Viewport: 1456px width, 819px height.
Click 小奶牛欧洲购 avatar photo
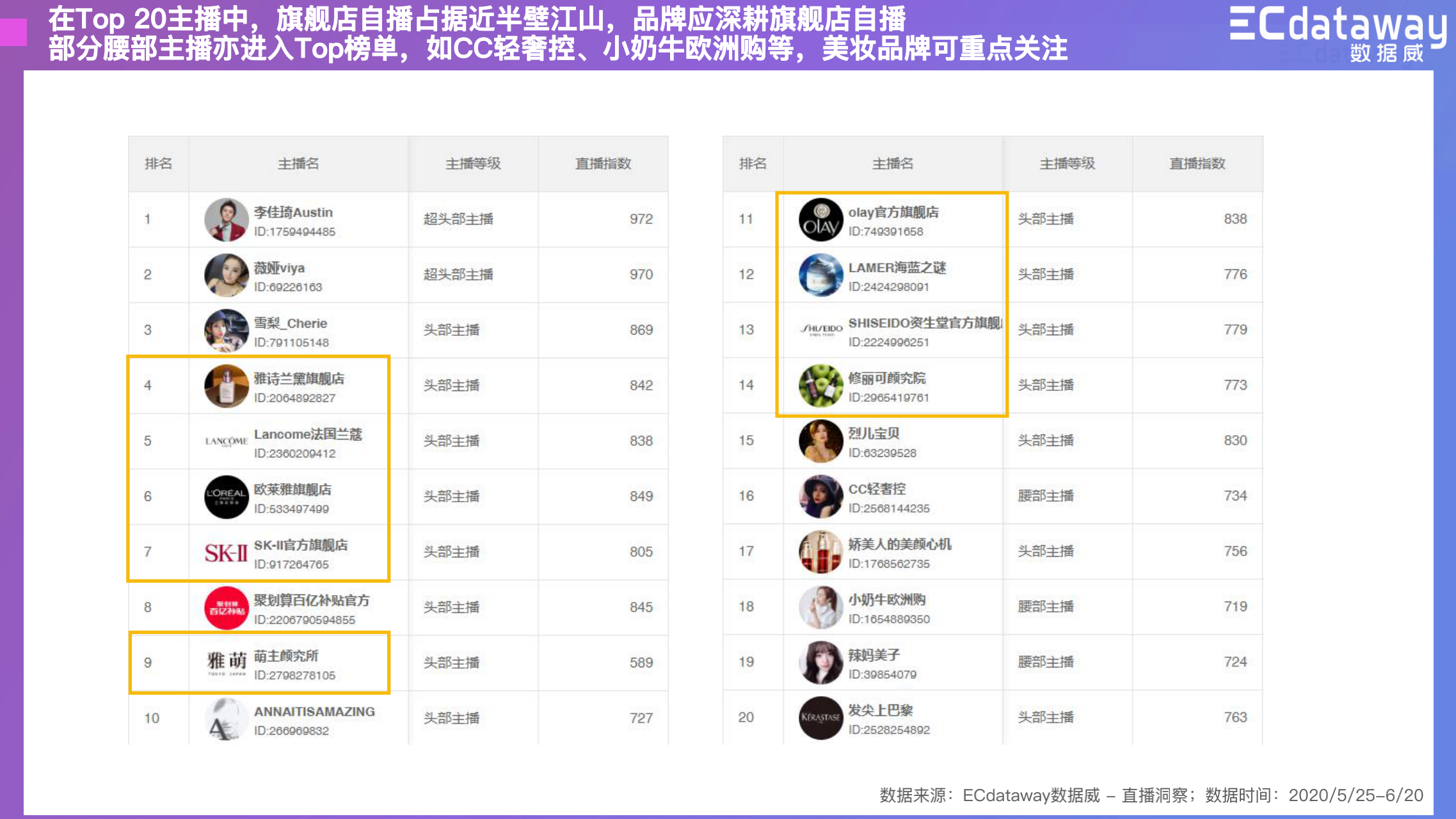(x=820, y=608)
